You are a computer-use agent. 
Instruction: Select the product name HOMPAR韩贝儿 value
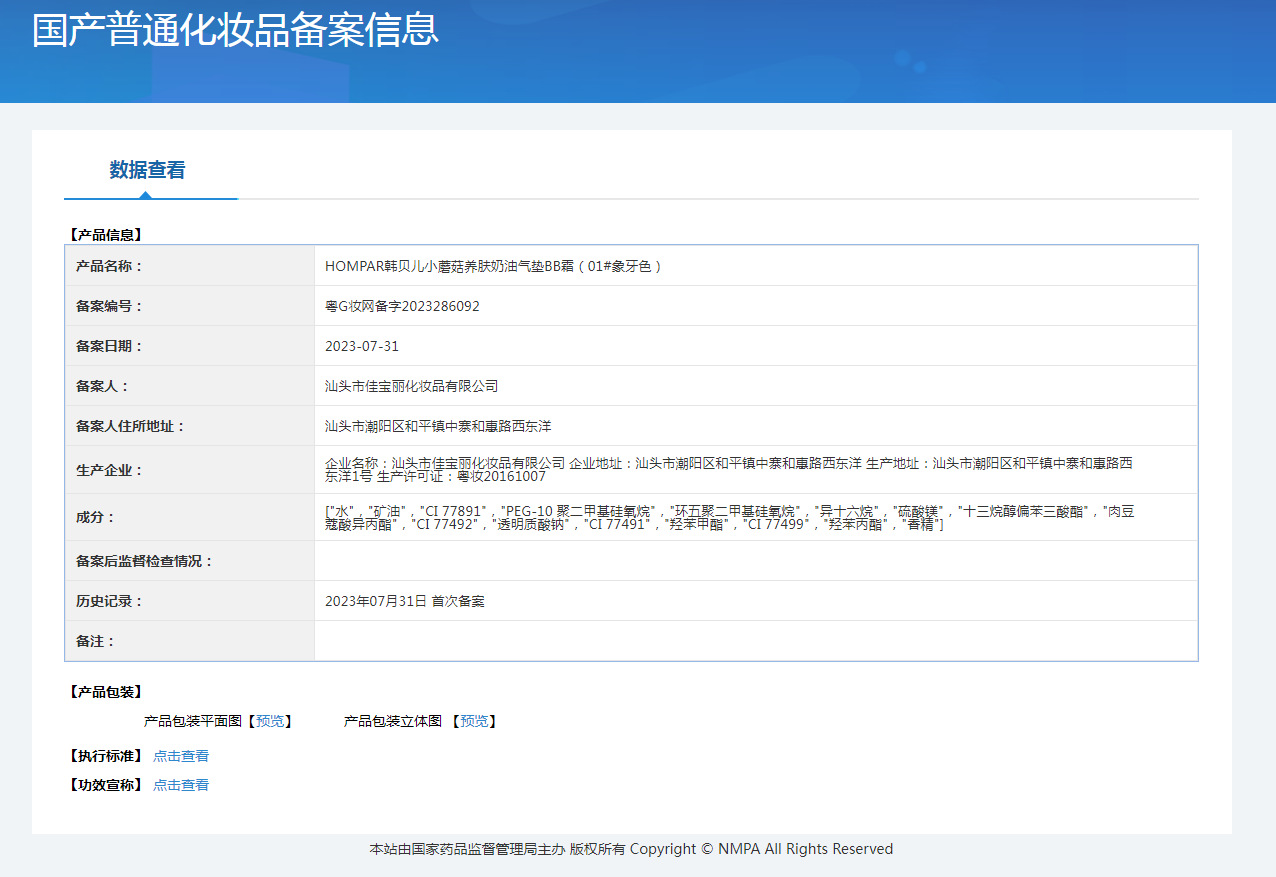pyautogui.click(x=494, y=266)
